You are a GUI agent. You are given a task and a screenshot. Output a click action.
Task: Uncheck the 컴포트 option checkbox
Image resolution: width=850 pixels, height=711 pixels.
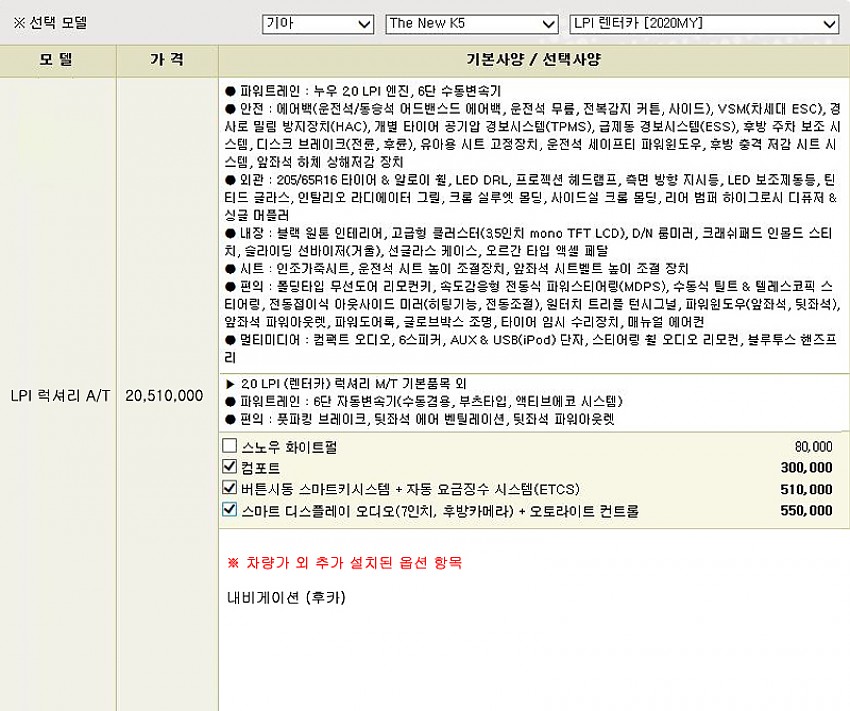[x=230, y=467]
